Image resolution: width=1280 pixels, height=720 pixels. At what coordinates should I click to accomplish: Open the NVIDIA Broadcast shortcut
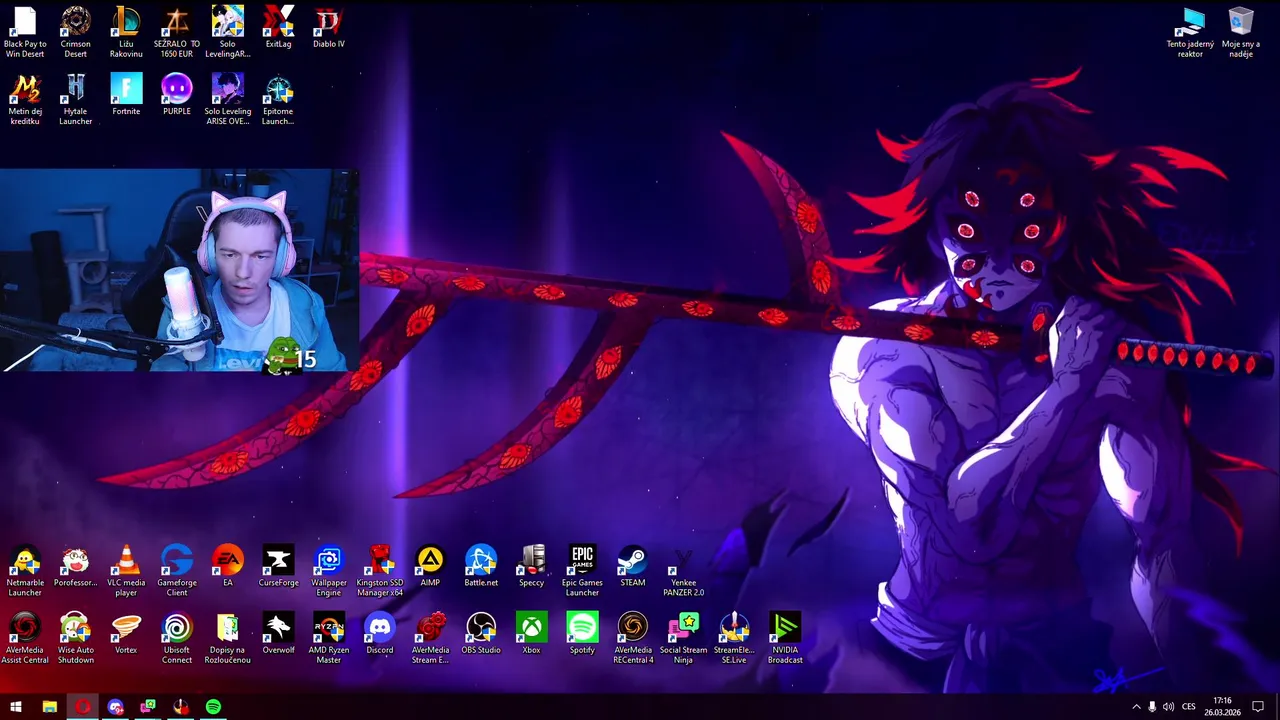click(785, 639)
